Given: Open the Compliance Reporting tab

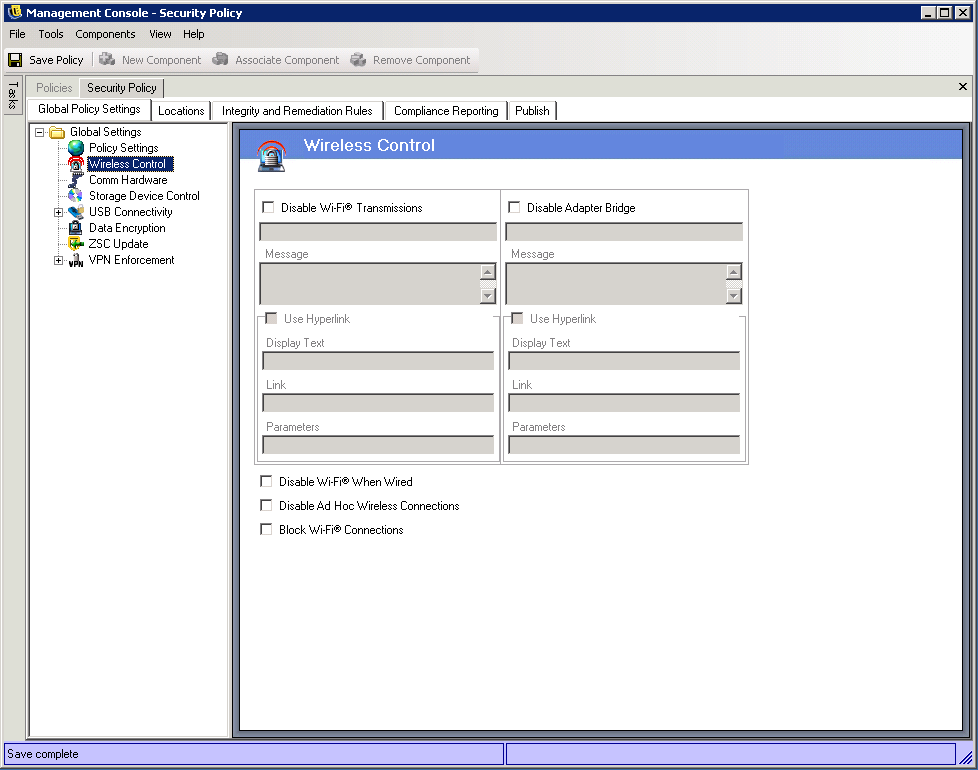Looking at the screenshot, I should 446,111.
